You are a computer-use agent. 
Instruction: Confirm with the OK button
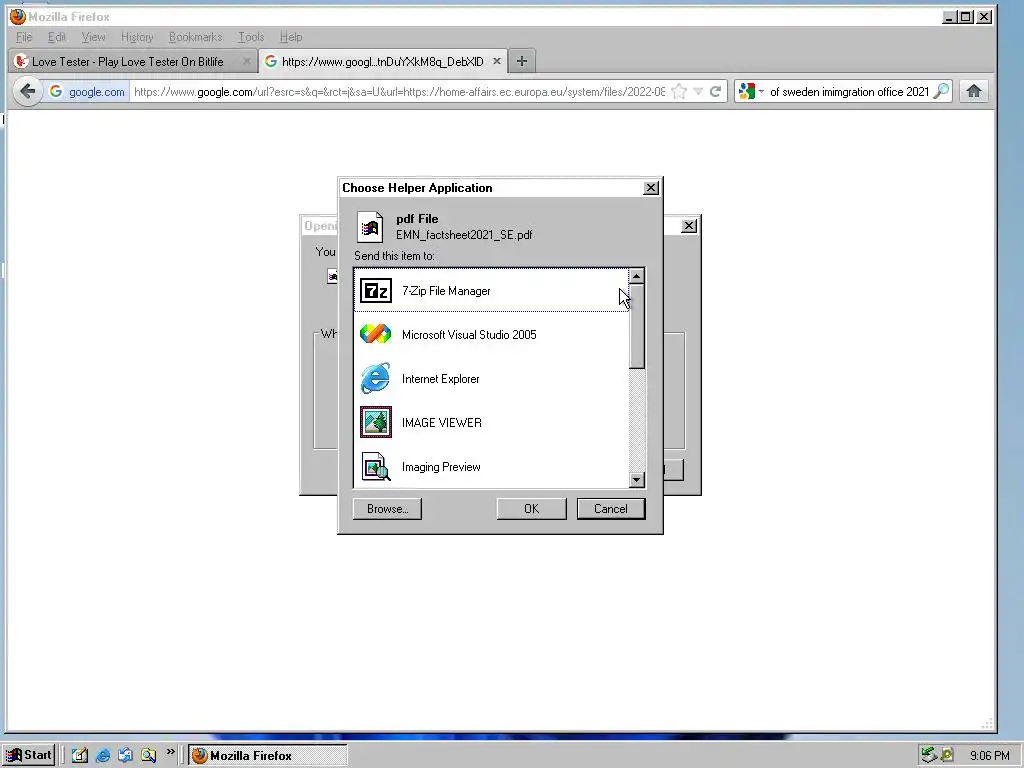coord(532,509)
